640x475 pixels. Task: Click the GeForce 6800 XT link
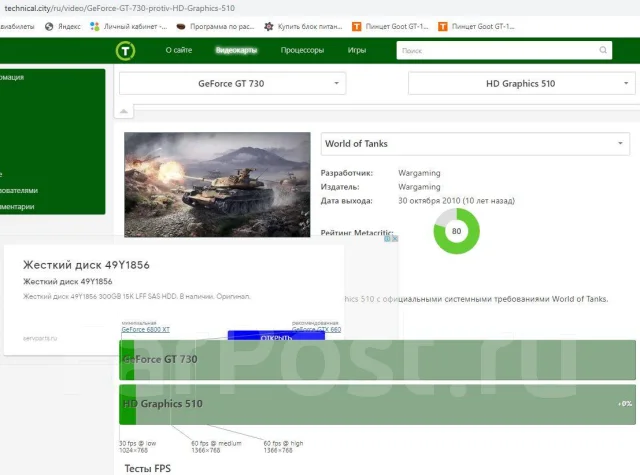pyautogui.click(x=145, y=329)
